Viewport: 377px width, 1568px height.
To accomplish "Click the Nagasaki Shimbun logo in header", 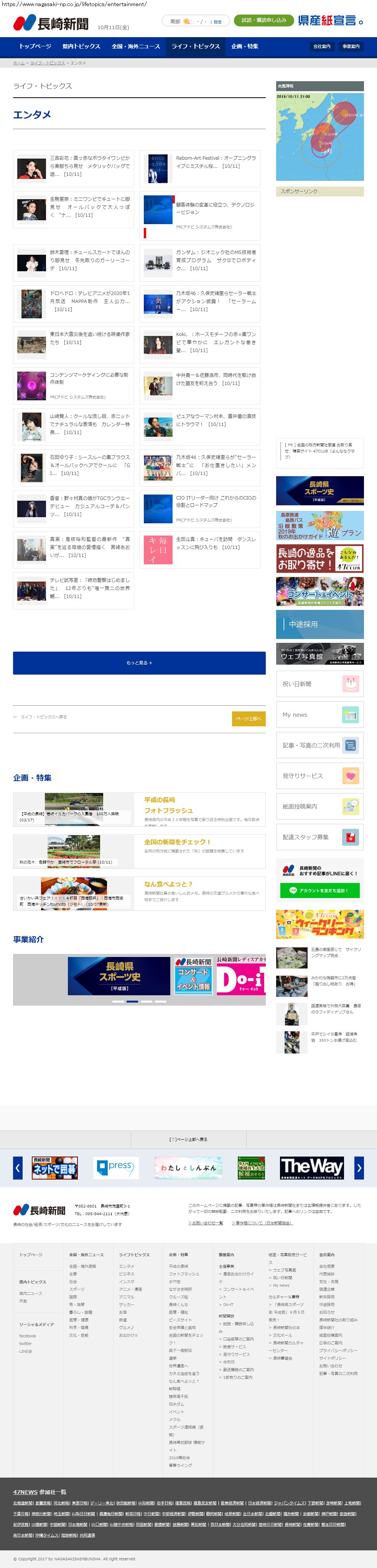I will [51, 24].
